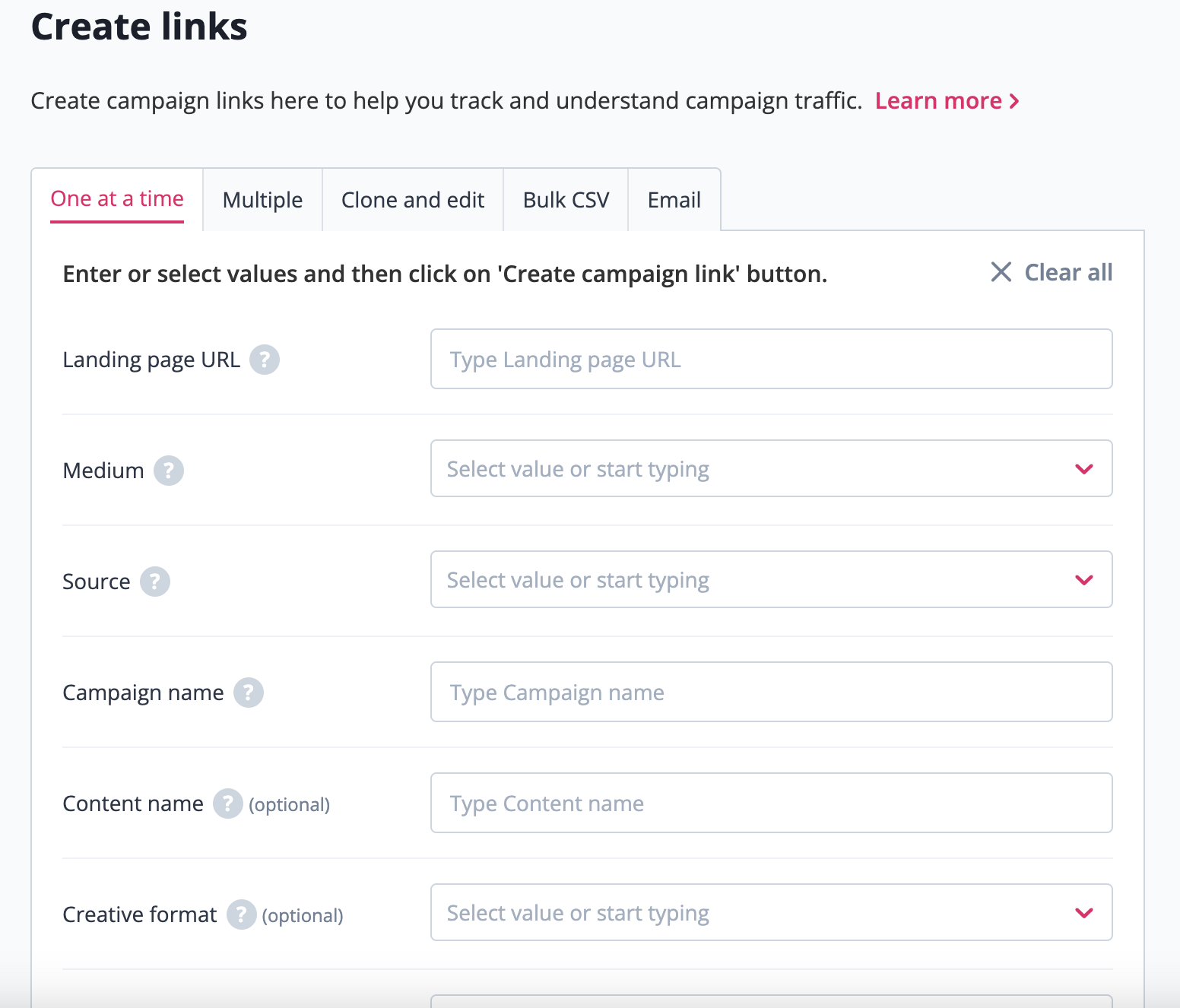Click the Source help question mark icon

[x=156, y=582]
